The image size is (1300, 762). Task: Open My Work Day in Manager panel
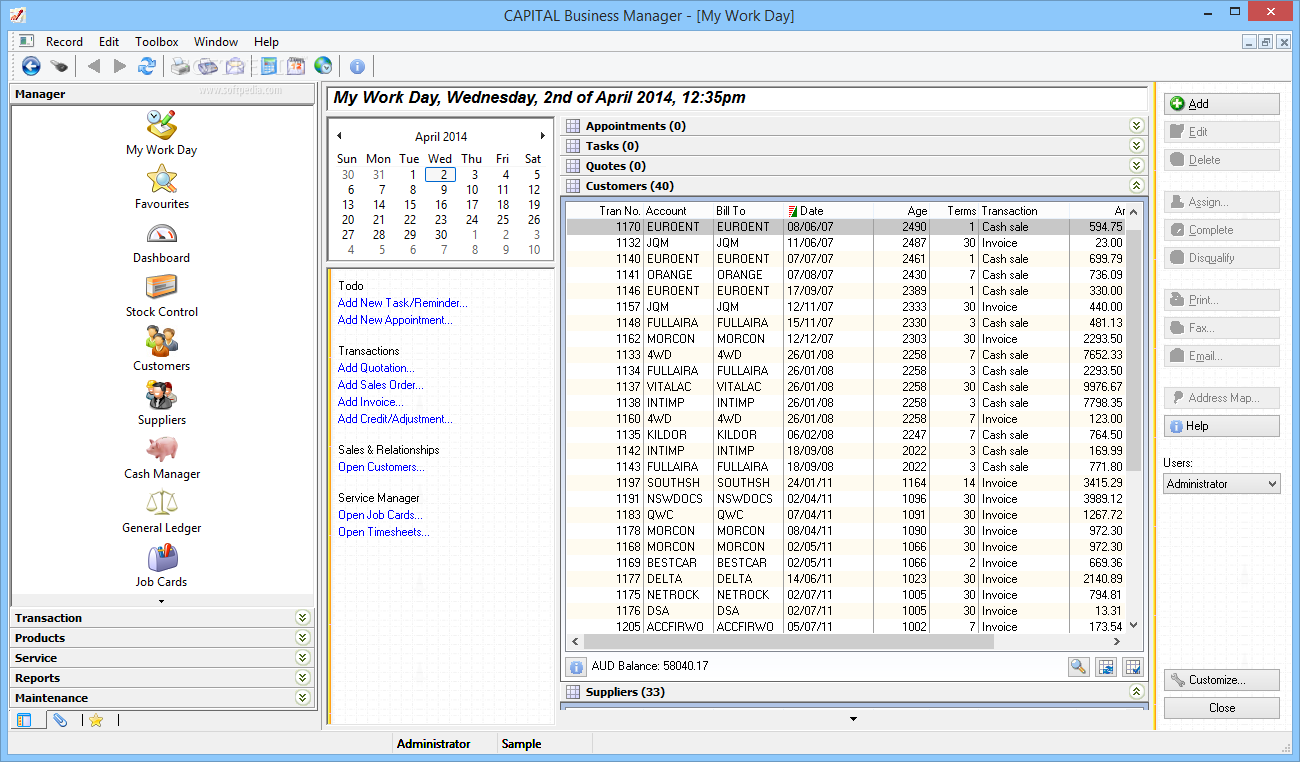click(x=161, y=133)
